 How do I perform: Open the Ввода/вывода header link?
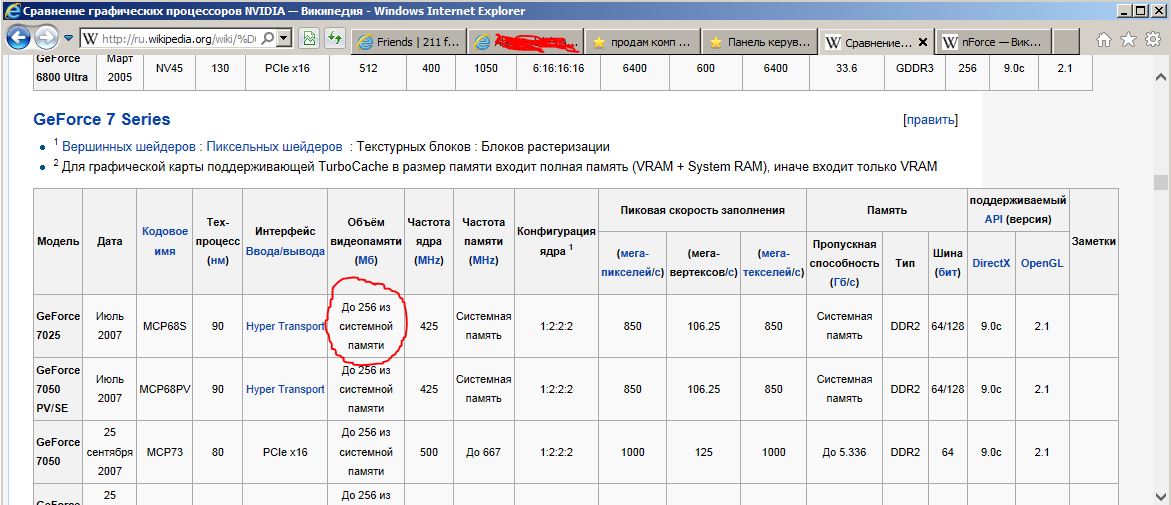(x=285, y=252)
